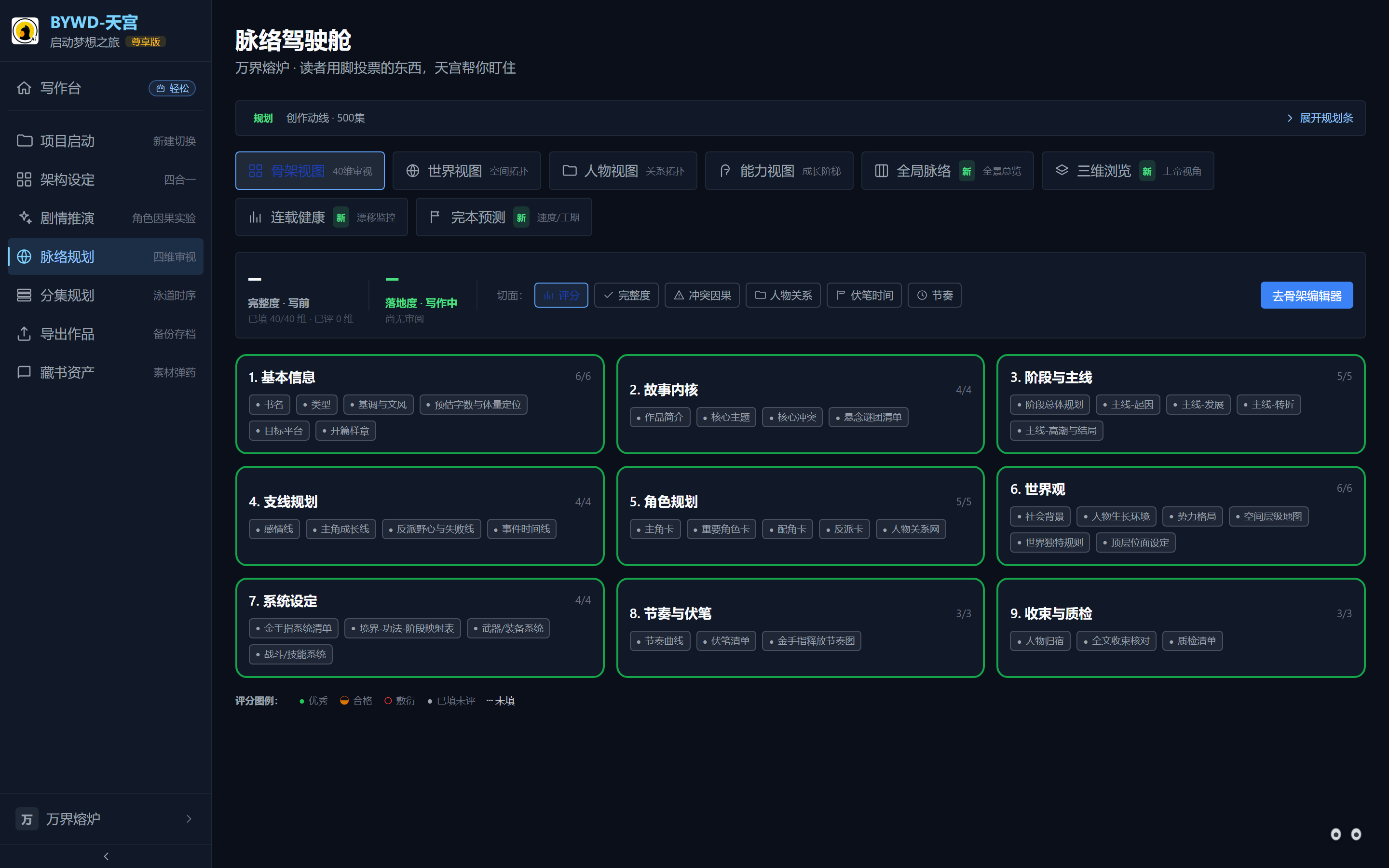Screen dimensions: 1389x868
Task: Open 项目启动 in the sidebar
Action: [106, 141]
